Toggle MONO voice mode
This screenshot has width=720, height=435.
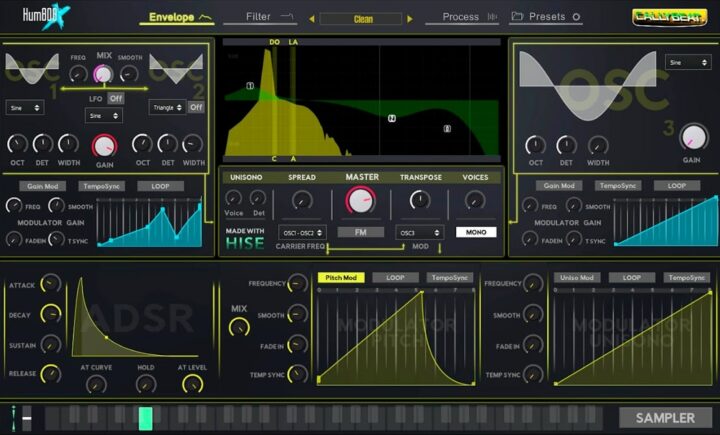point(475,232)
